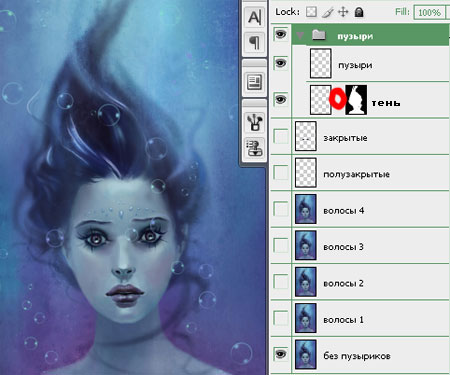Select the тень layer thumbnail
Image resolution: width=450 pixels, height=375 pixels.
[x=320, y=100]
